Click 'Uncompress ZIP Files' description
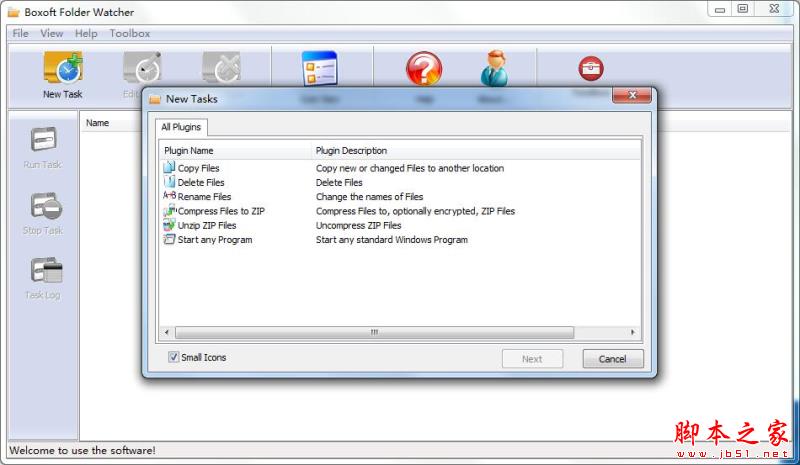This screenshot has width=800, height=465. click(358, 225)
